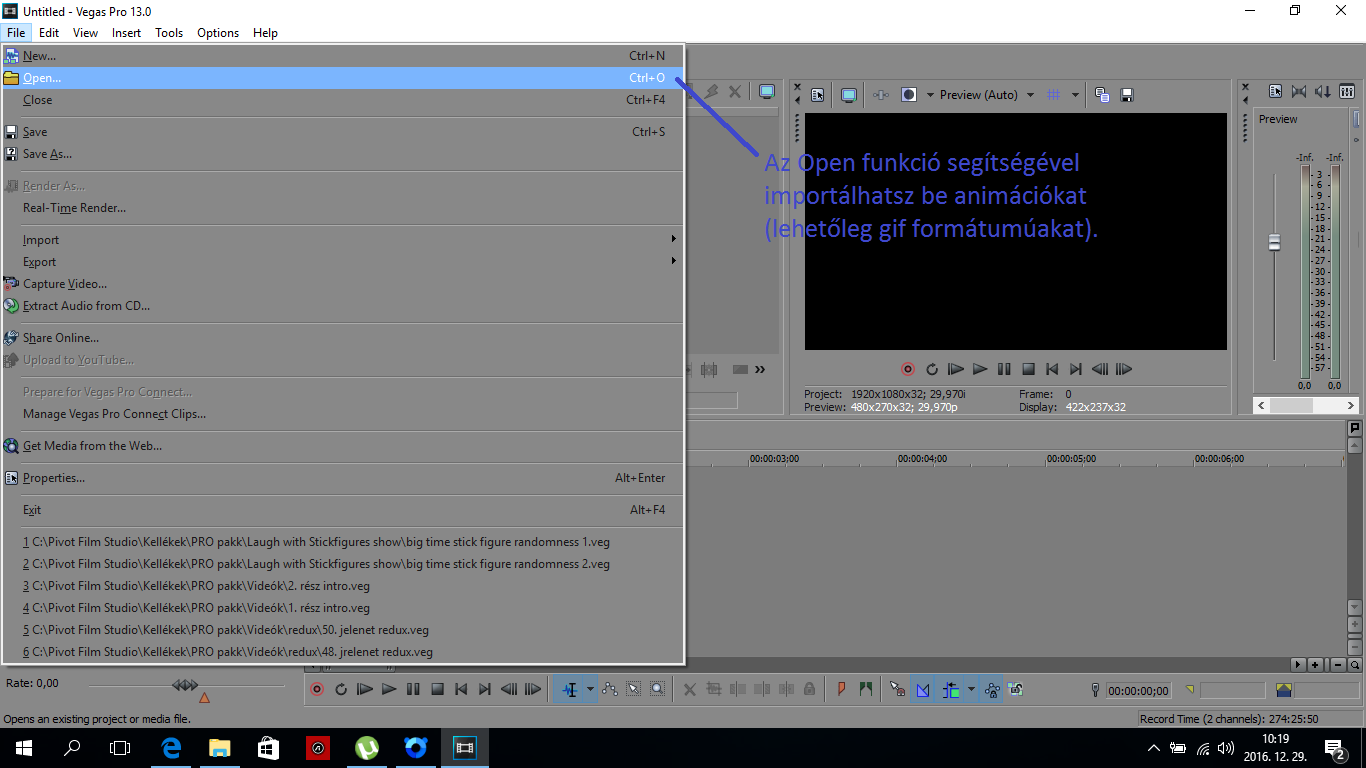Image resolution: width=1366 pixels, height=768 pixels.
Task: Select the Normal Edit tool
Action: (x=570, y=689)
